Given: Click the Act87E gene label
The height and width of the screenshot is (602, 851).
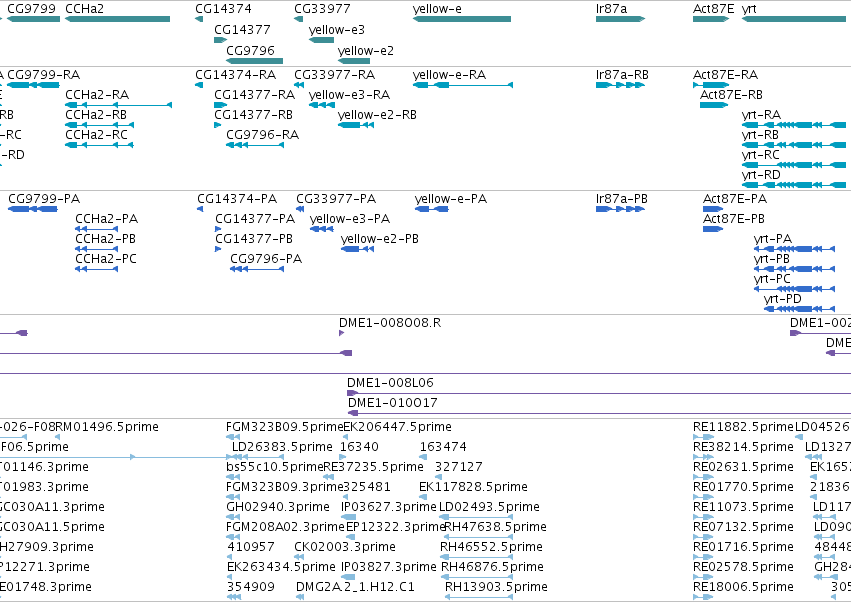Looking at the screenshot, I should coord(713,9).
